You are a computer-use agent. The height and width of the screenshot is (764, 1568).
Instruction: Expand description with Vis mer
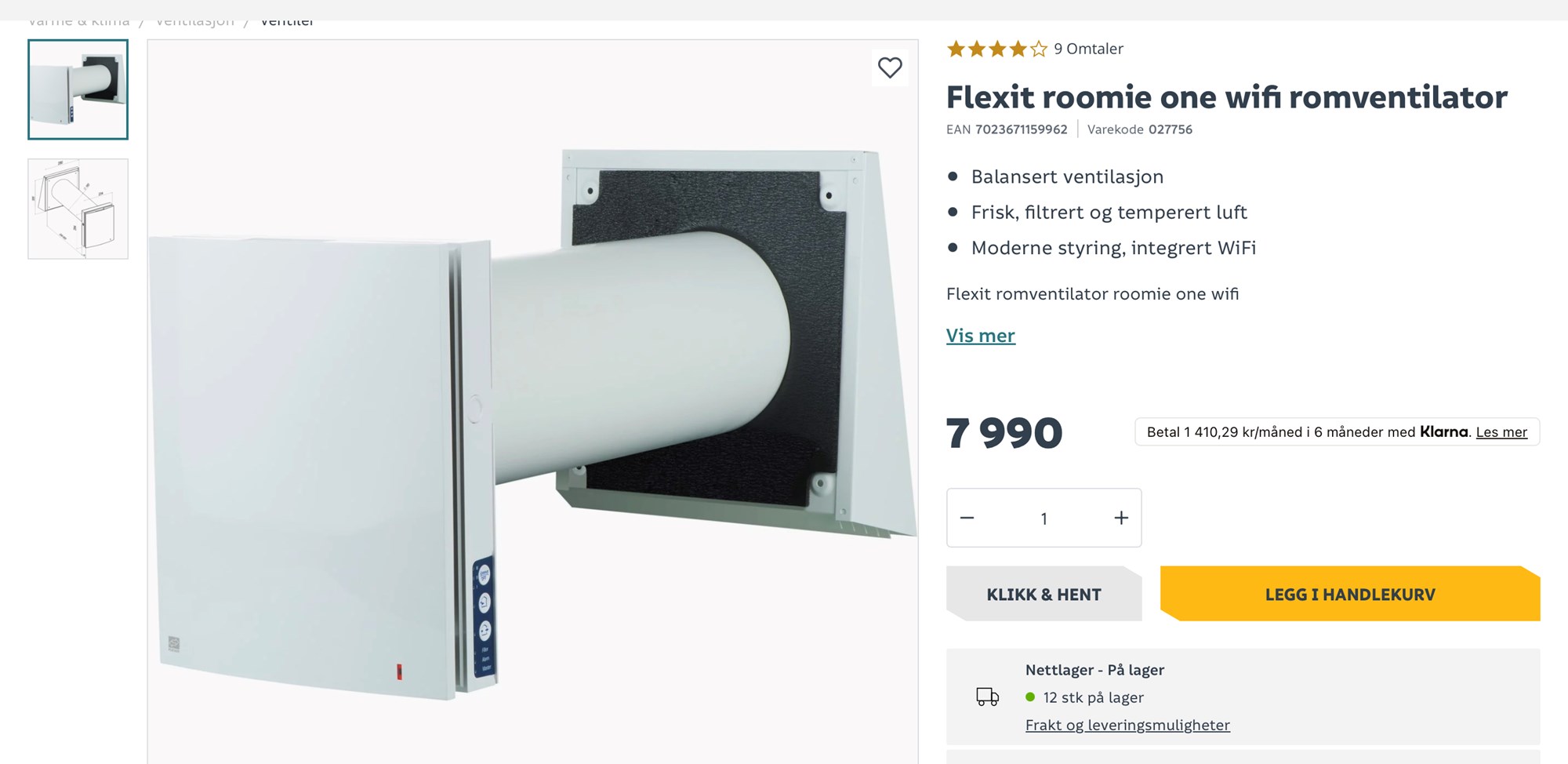point(980,336)
